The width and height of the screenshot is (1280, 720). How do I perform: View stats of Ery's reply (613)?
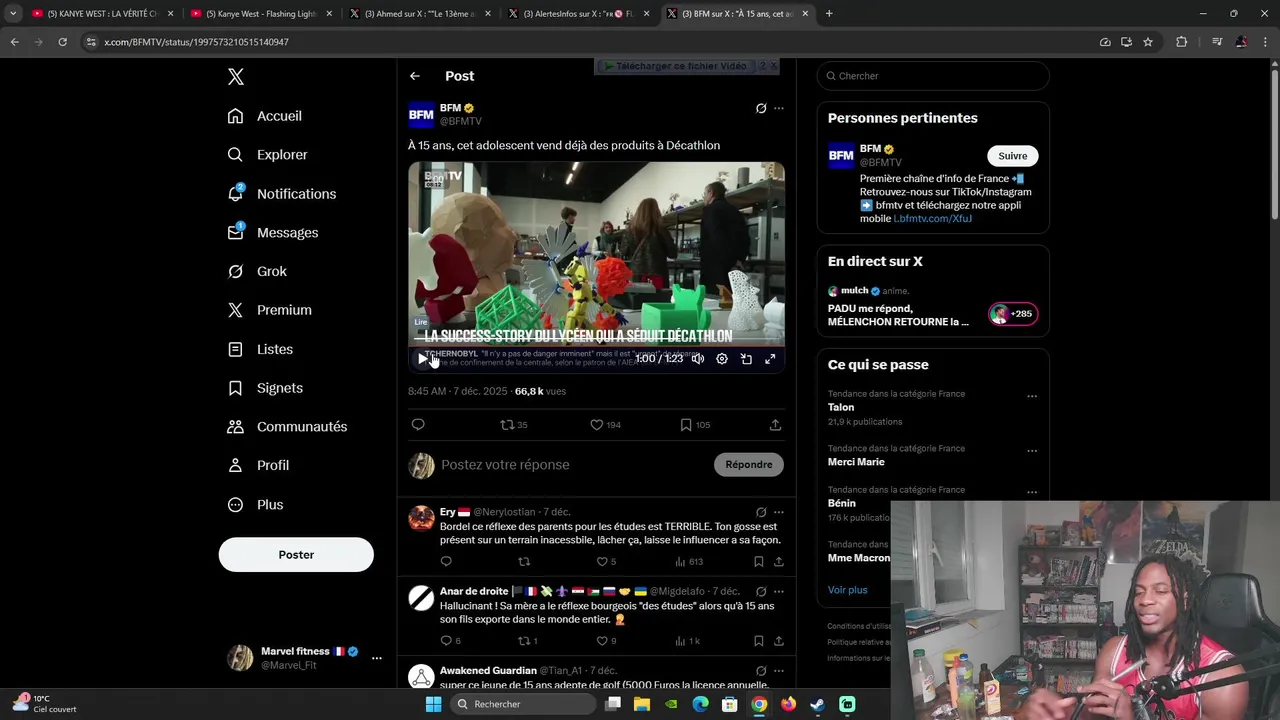coord(689,562)
